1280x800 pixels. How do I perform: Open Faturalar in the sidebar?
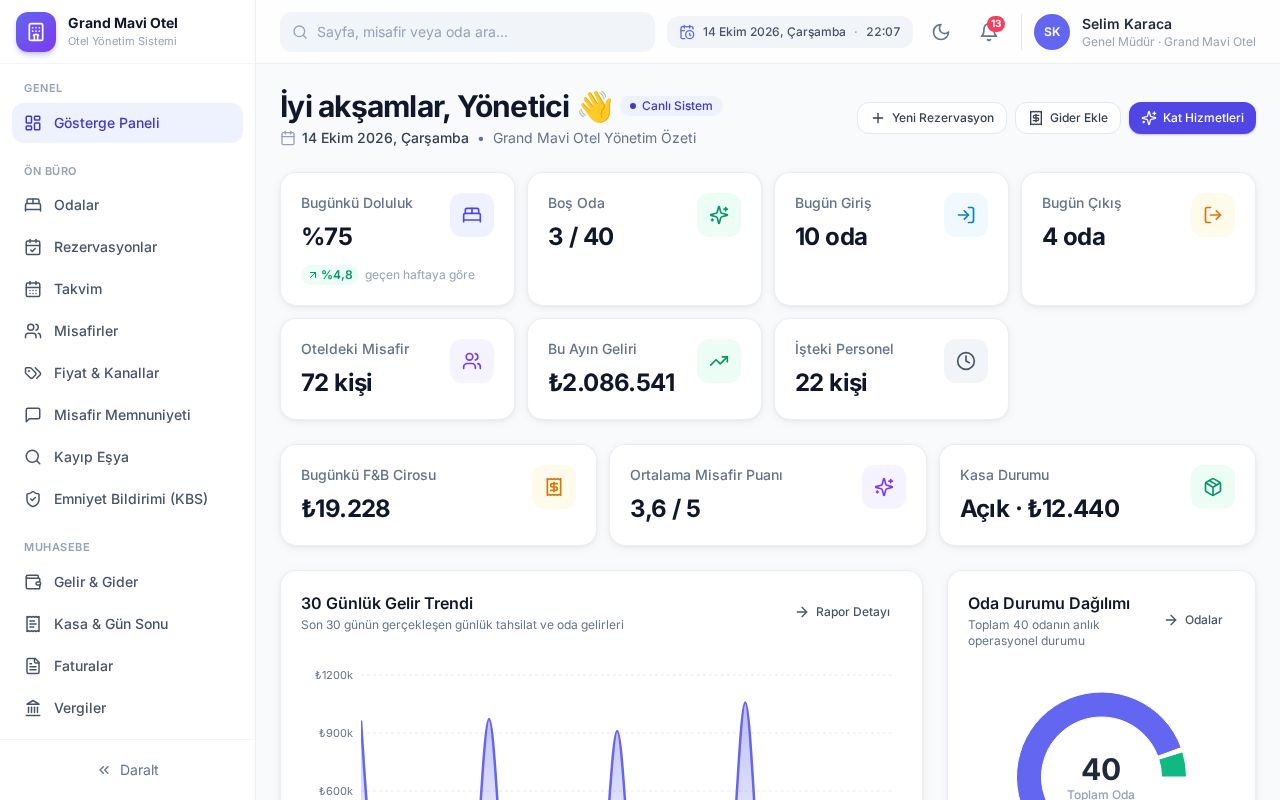tap(127, 666)
